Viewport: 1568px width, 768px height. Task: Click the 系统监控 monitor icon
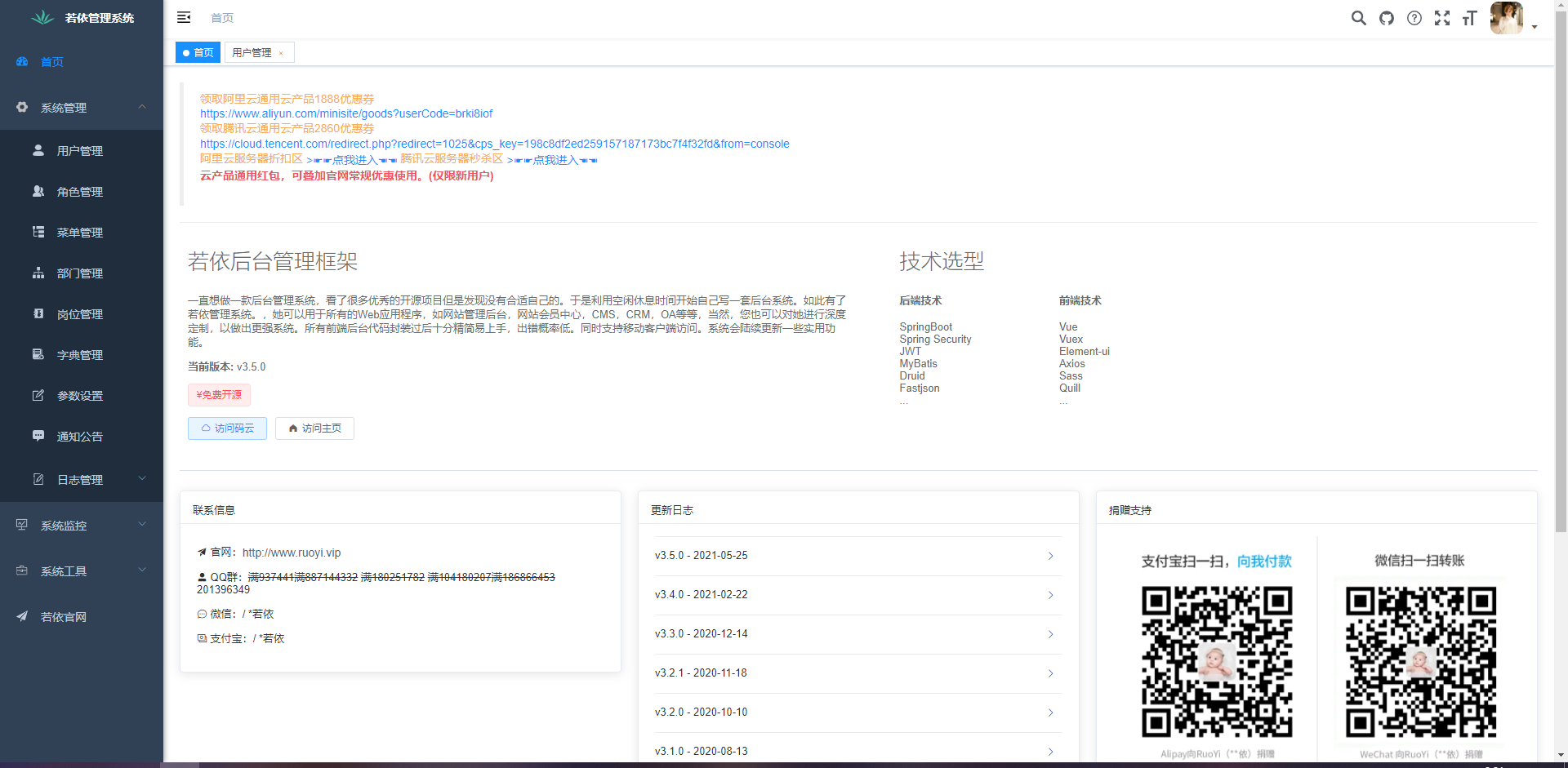tap(22, 525)
